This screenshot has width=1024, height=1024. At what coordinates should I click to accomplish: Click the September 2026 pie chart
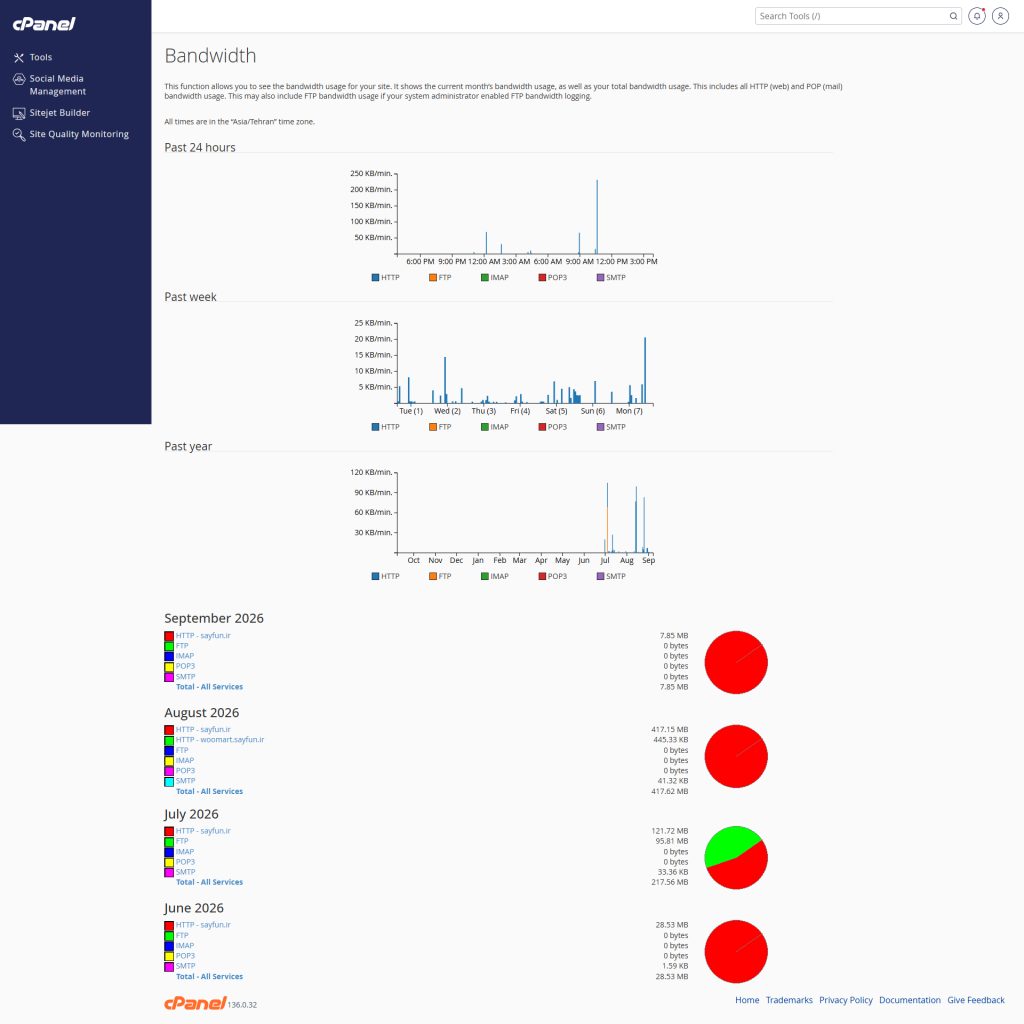click(736, 662)
